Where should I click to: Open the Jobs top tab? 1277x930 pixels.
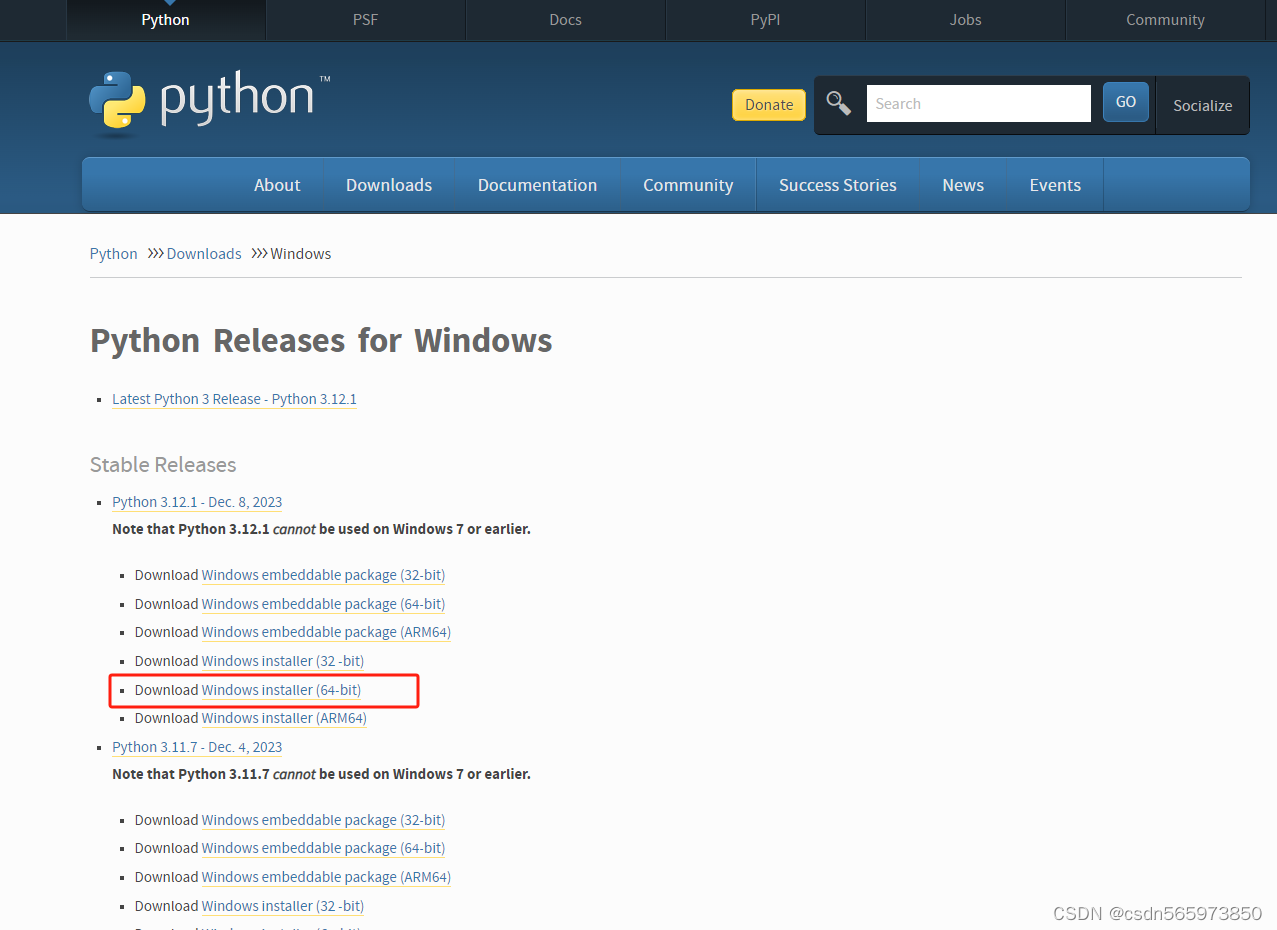coord(966,20)
